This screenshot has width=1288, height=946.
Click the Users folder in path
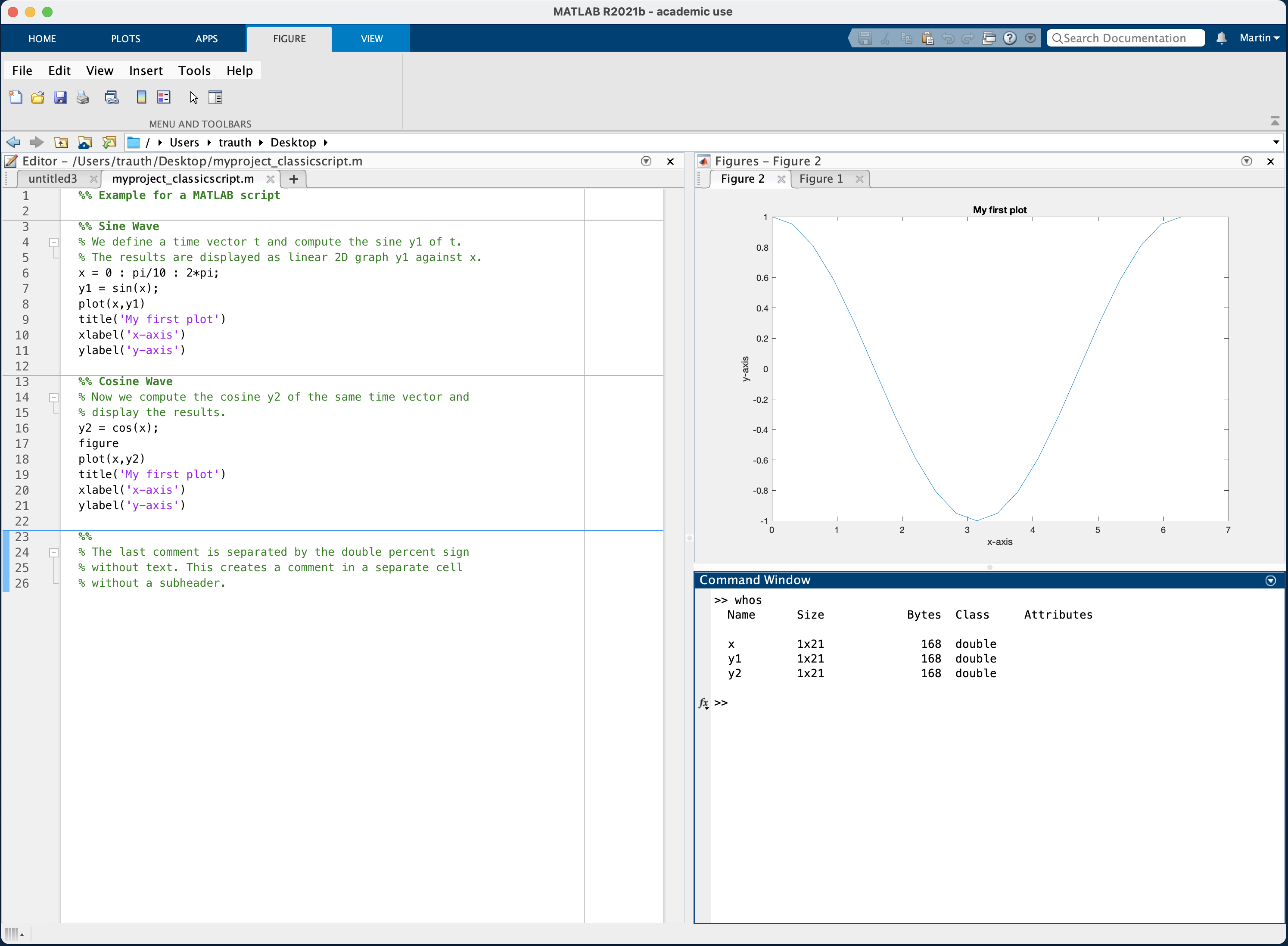coord(184,142)
